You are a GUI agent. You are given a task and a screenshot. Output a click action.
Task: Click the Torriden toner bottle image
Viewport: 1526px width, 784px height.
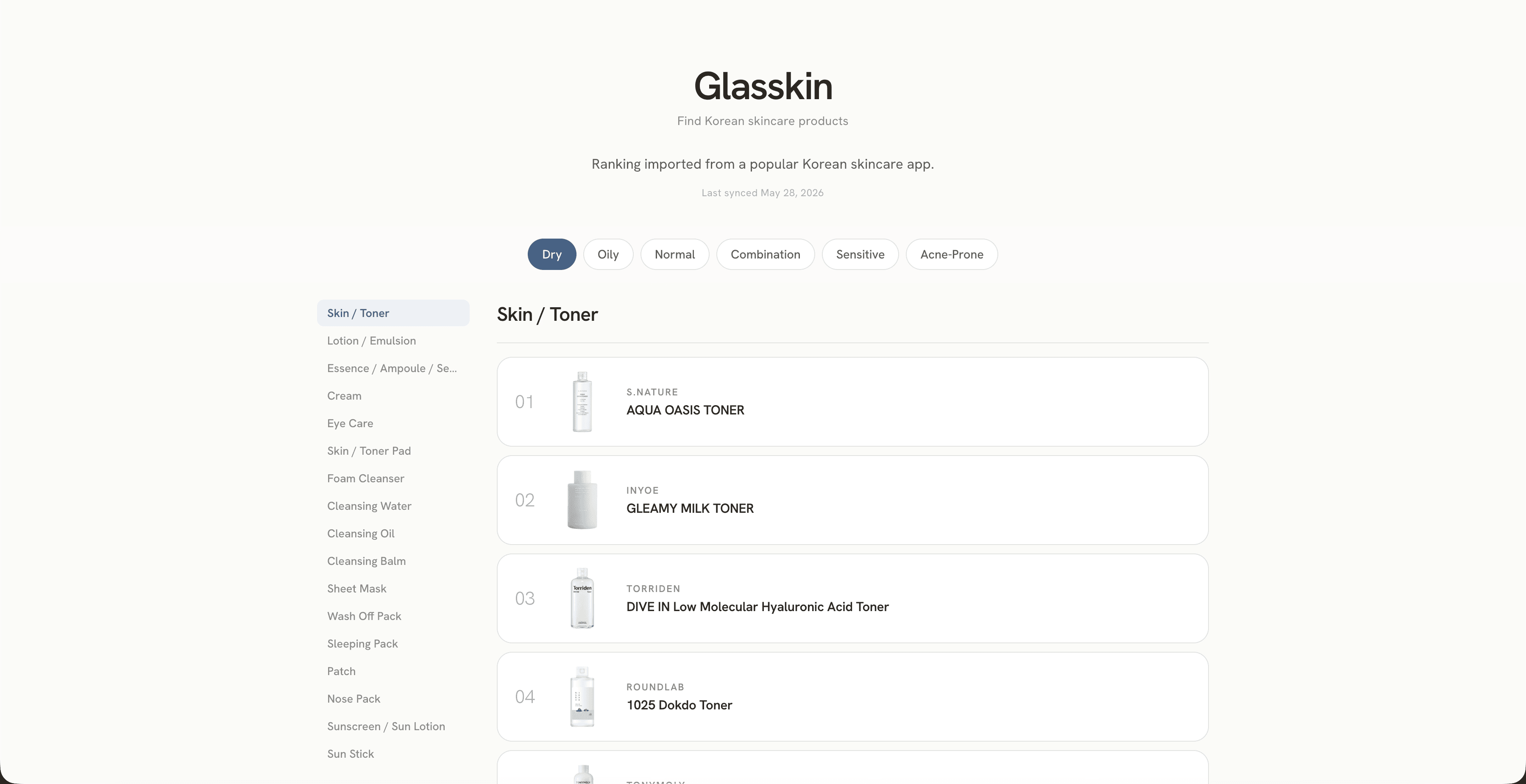pyautogui.click(x=582, y=598)
